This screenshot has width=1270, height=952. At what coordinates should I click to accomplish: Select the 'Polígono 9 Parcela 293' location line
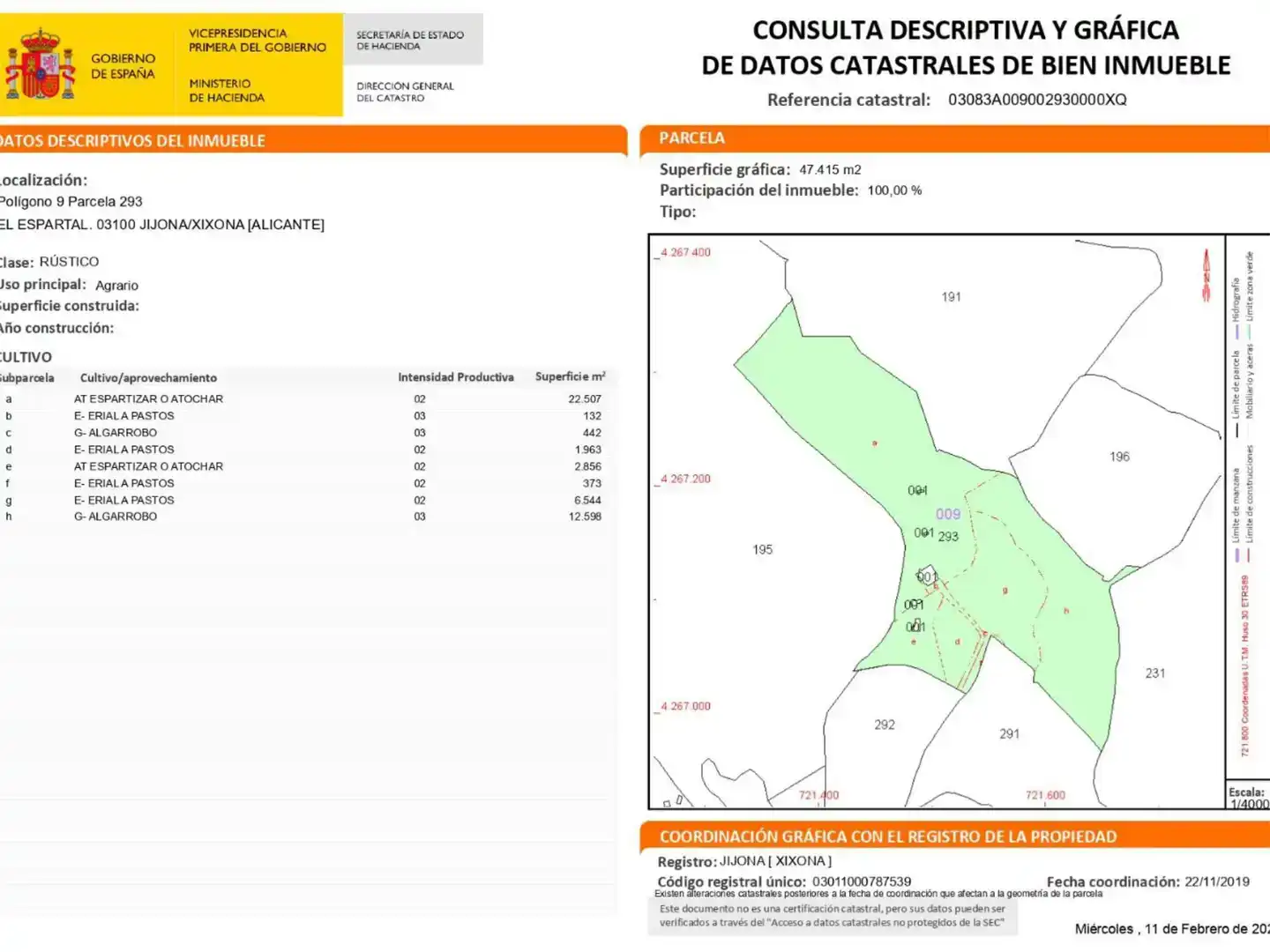coord(71,202)
